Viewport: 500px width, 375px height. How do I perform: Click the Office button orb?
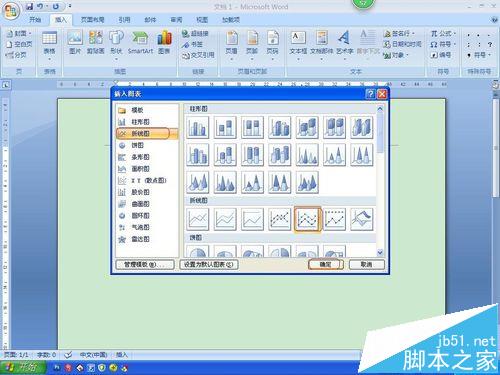tap(11, 11)
